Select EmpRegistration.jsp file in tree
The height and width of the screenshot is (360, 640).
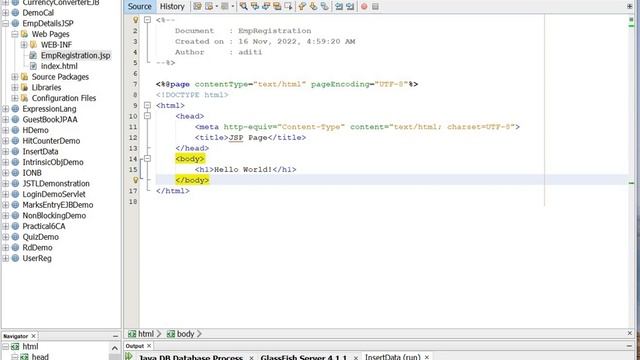76,55
